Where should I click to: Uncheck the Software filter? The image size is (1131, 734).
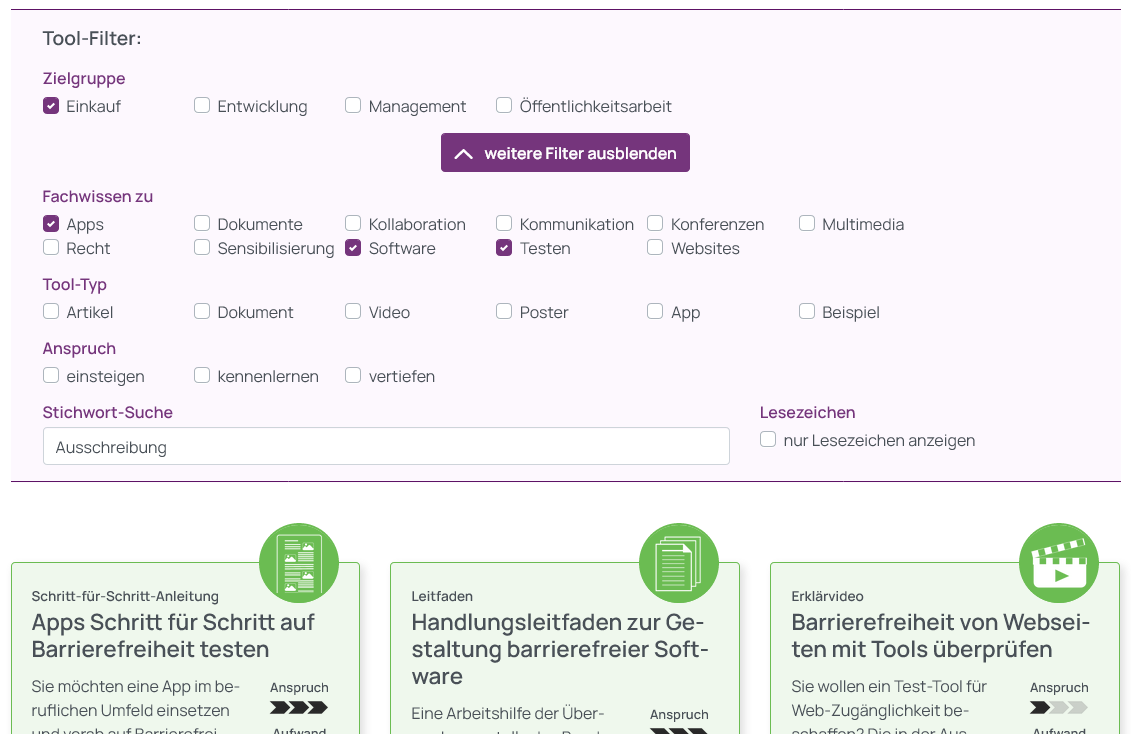353,248
